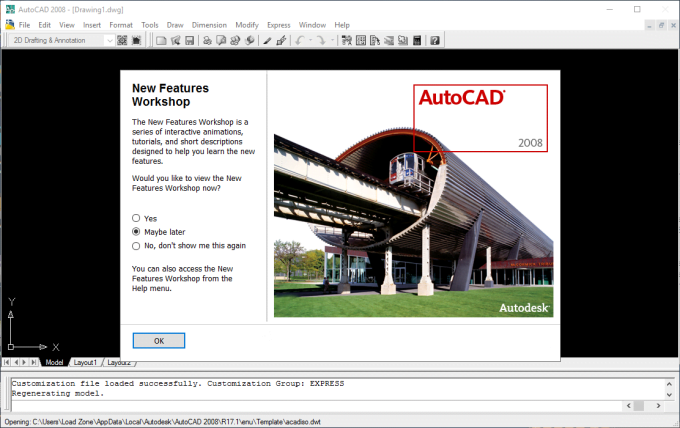Expand the Undo history dropdown arrow
680x428 pixels.
pyautogui.click(x=310, y=41)
